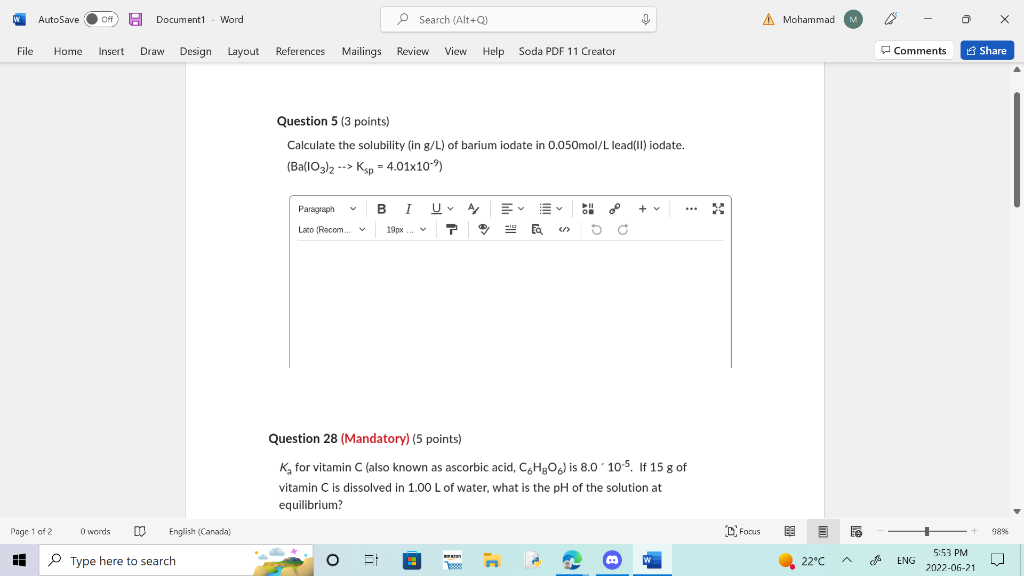
Task: Toggle Italic in the editor toolbar
Action: (x=408, y=209)
